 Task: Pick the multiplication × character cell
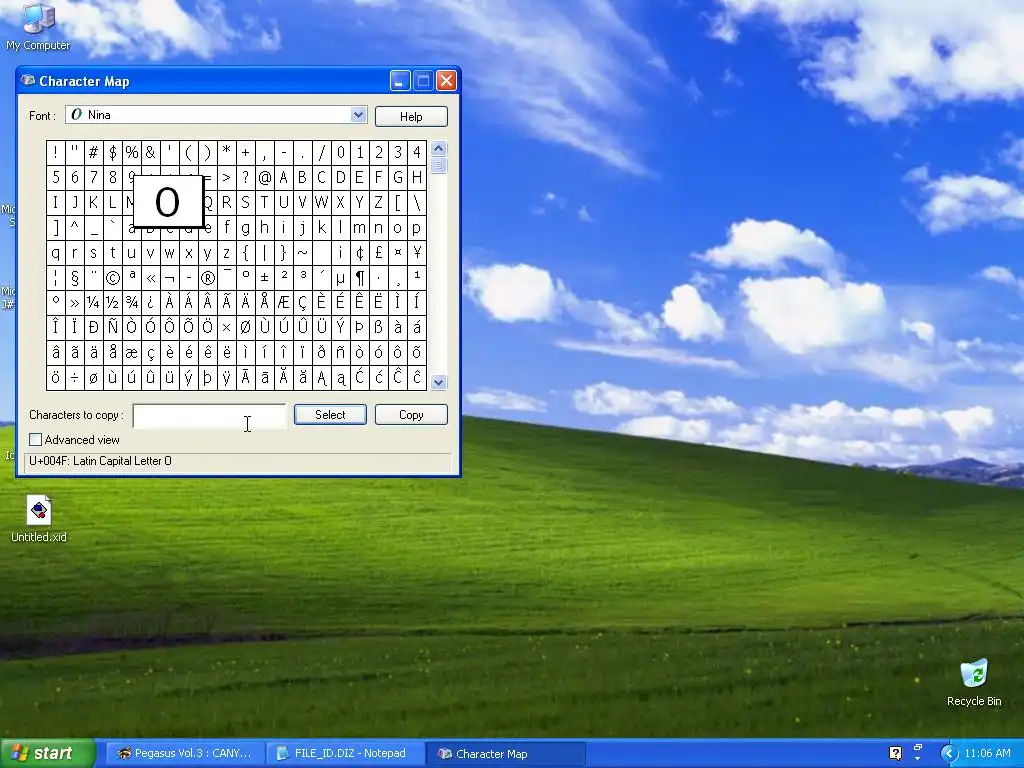tap(227, 328)
